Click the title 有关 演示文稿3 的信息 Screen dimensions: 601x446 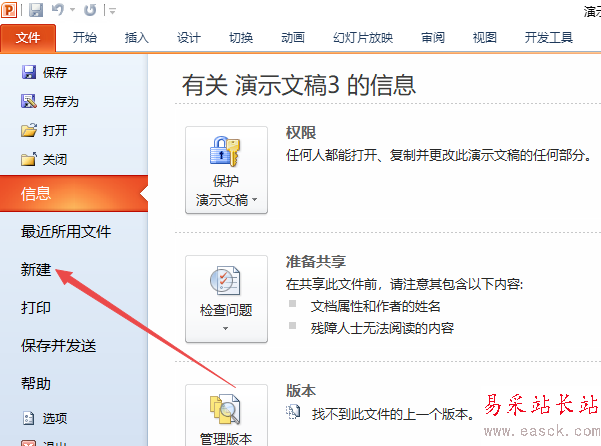point(299,85)
